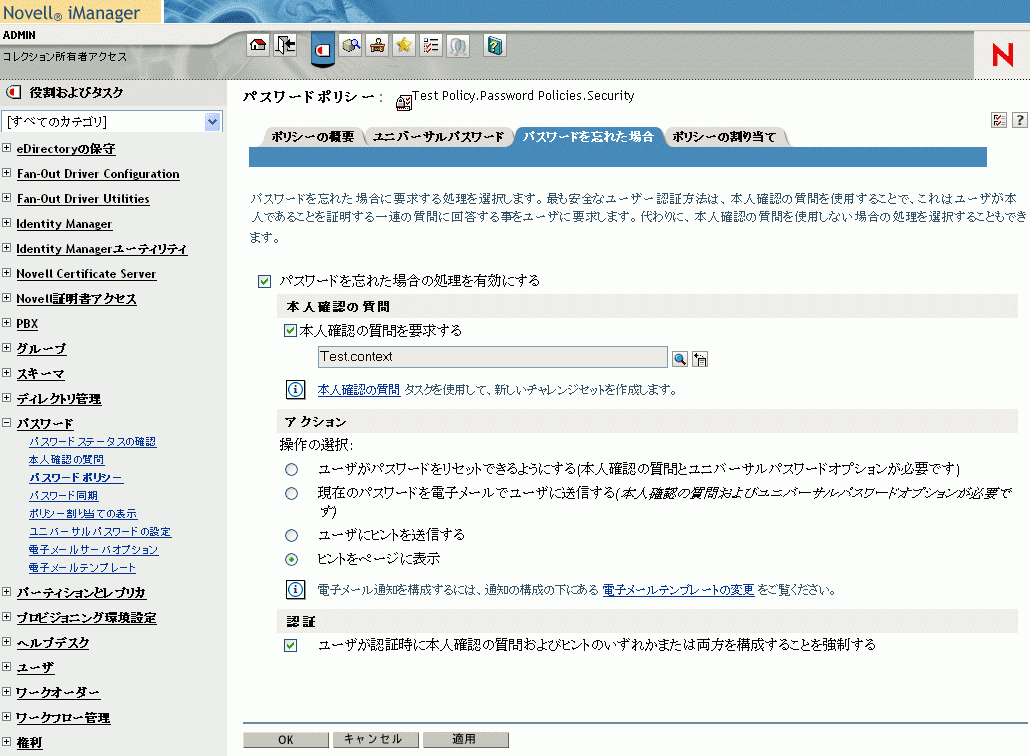Screen dimensions: 1030x756
Task: Open 電子メールサーバオプション task
Action: tap(93, 550)
